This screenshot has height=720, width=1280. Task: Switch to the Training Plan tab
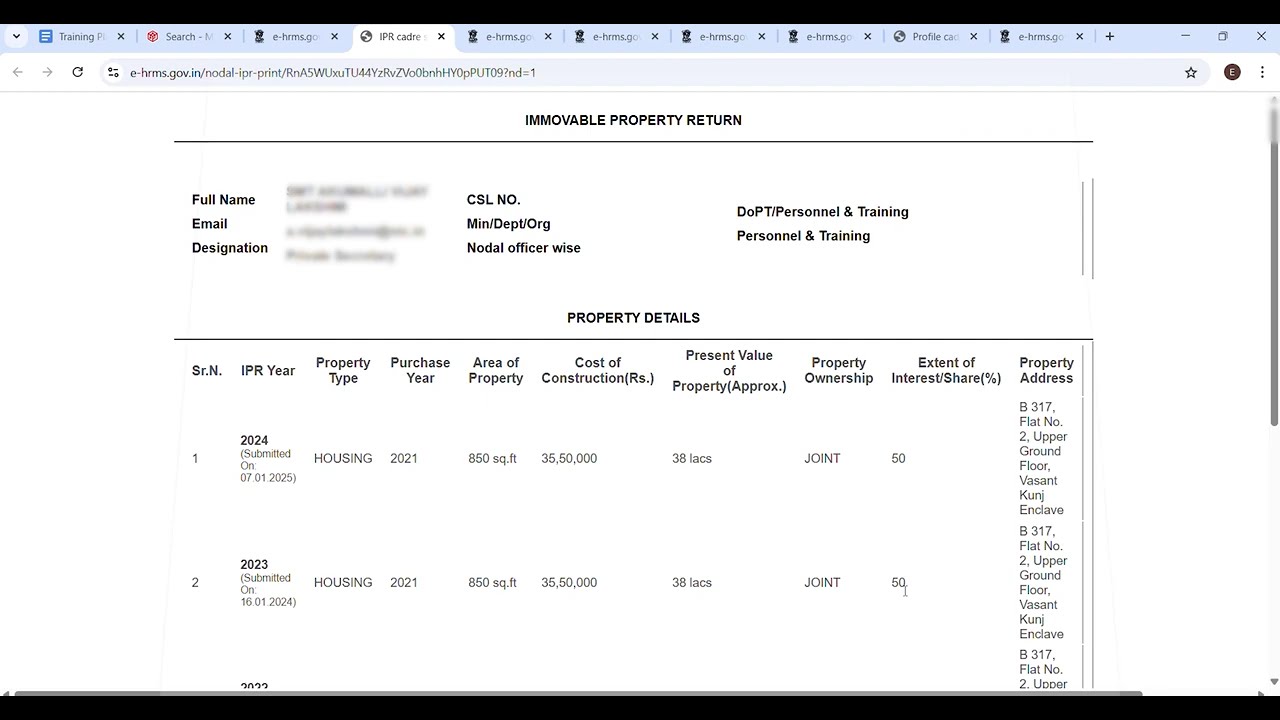[x=82, y=37]
